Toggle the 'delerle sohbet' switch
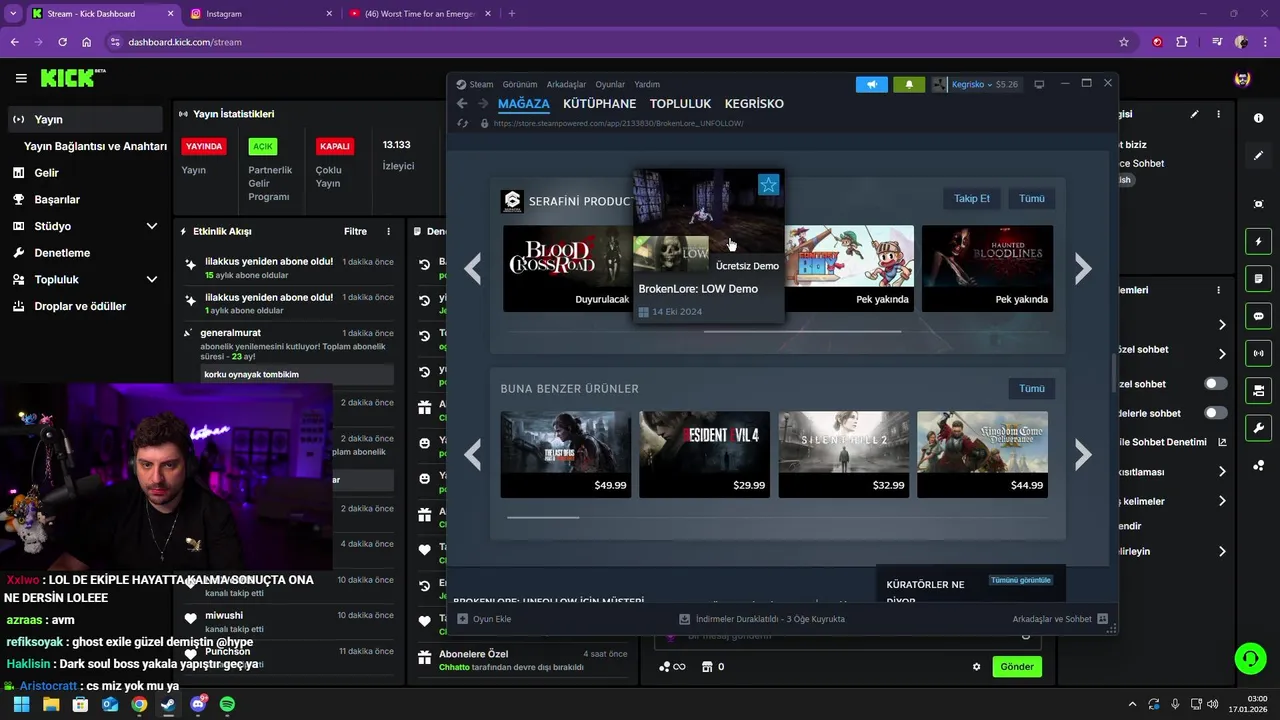1280x720 pixels. point(1215,413)
